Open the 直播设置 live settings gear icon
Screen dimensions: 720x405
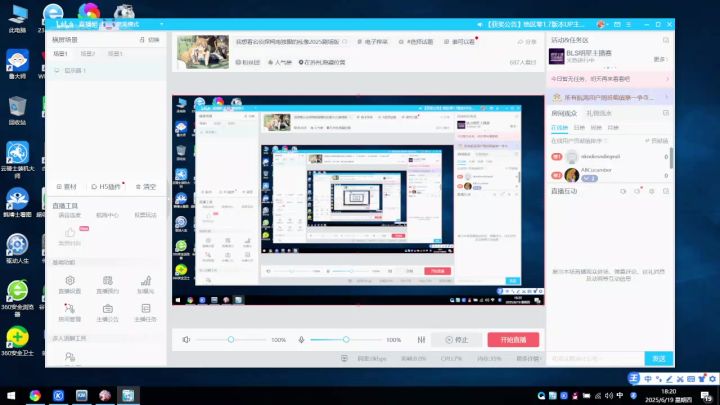pyautogui.click(x=70, y=281)
